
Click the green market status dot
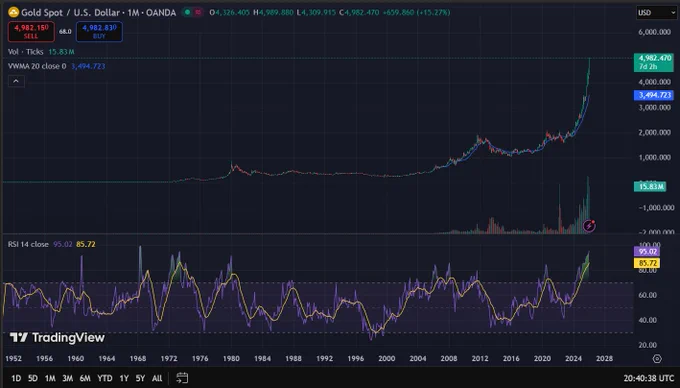(x=187, y=12)
